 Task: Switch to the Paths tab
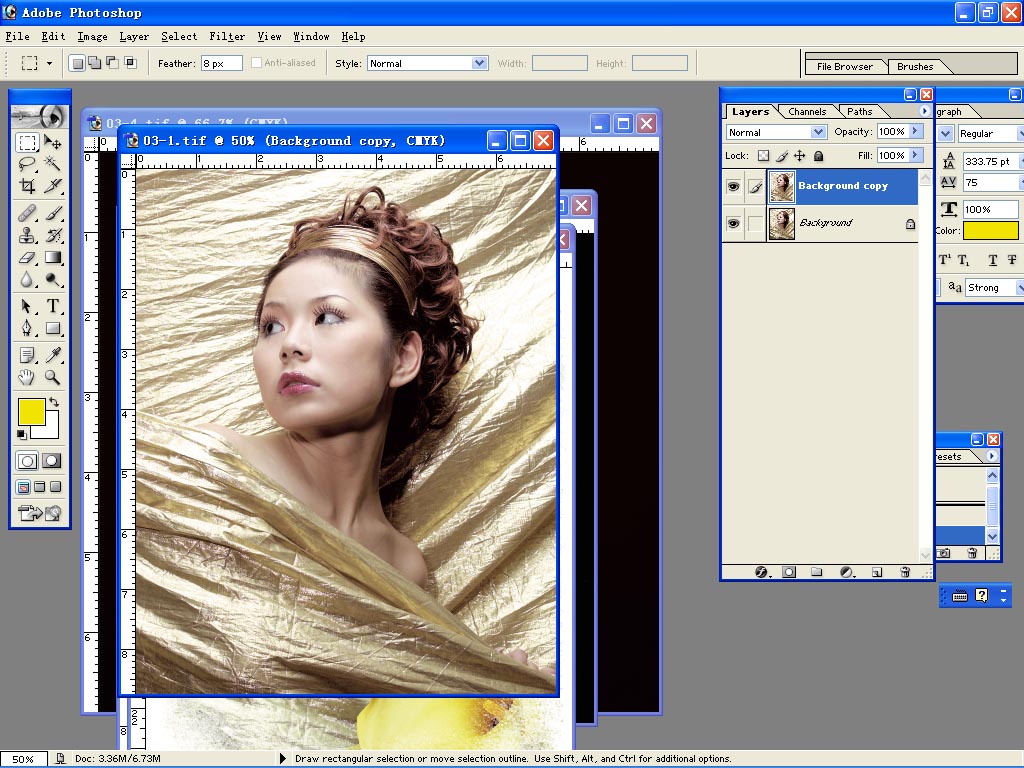point(859,112)
